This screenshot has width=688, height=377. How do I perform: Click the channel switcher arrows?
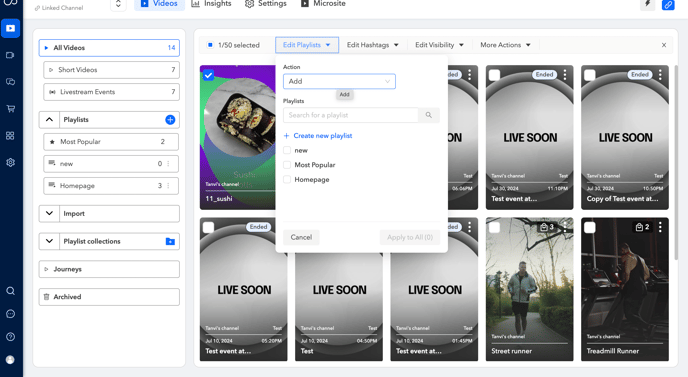[118, 4]
